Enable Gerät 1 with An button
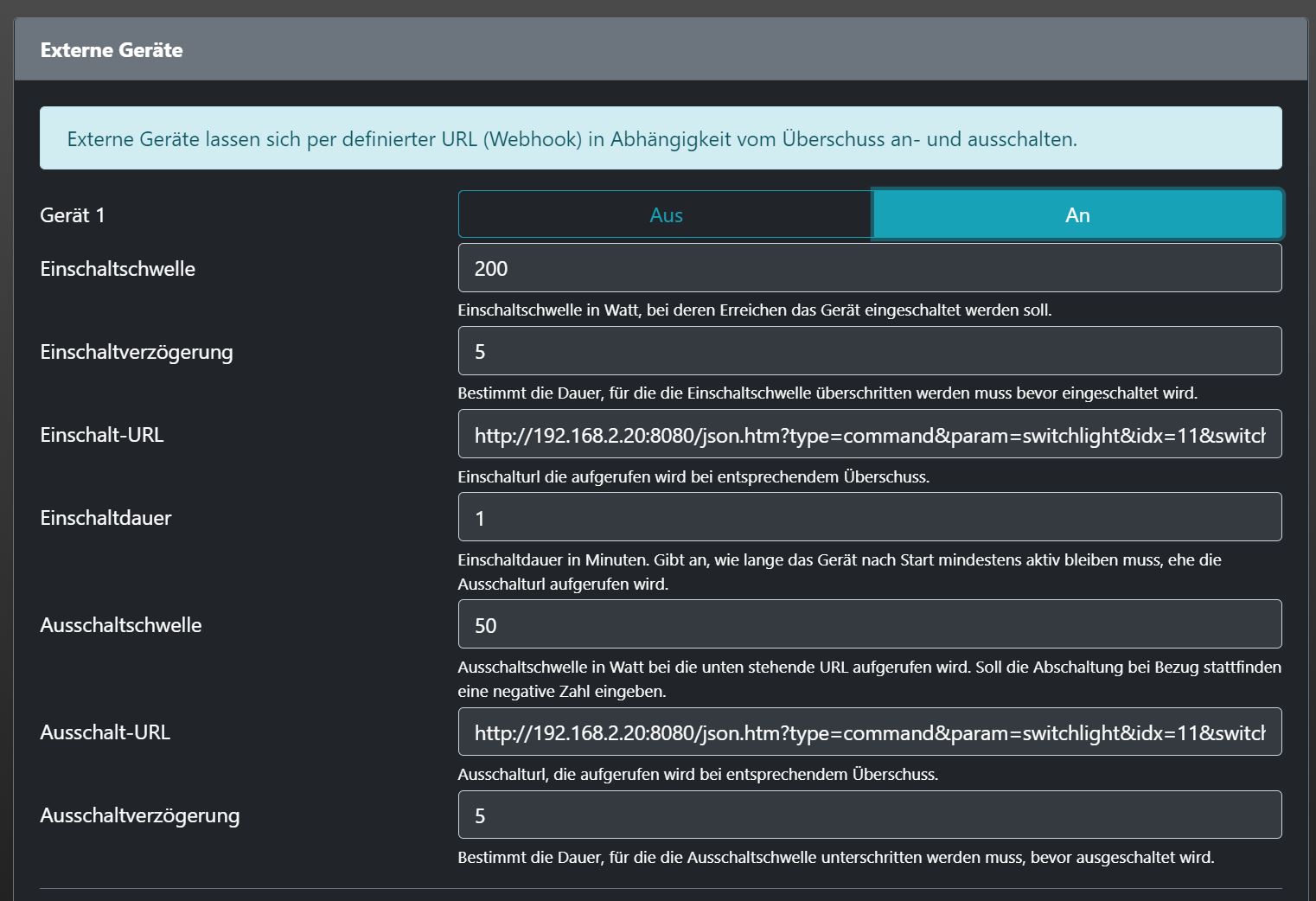Viewport: 1316px width, 901px height. pyautogui.click(x=1076, y=214)
